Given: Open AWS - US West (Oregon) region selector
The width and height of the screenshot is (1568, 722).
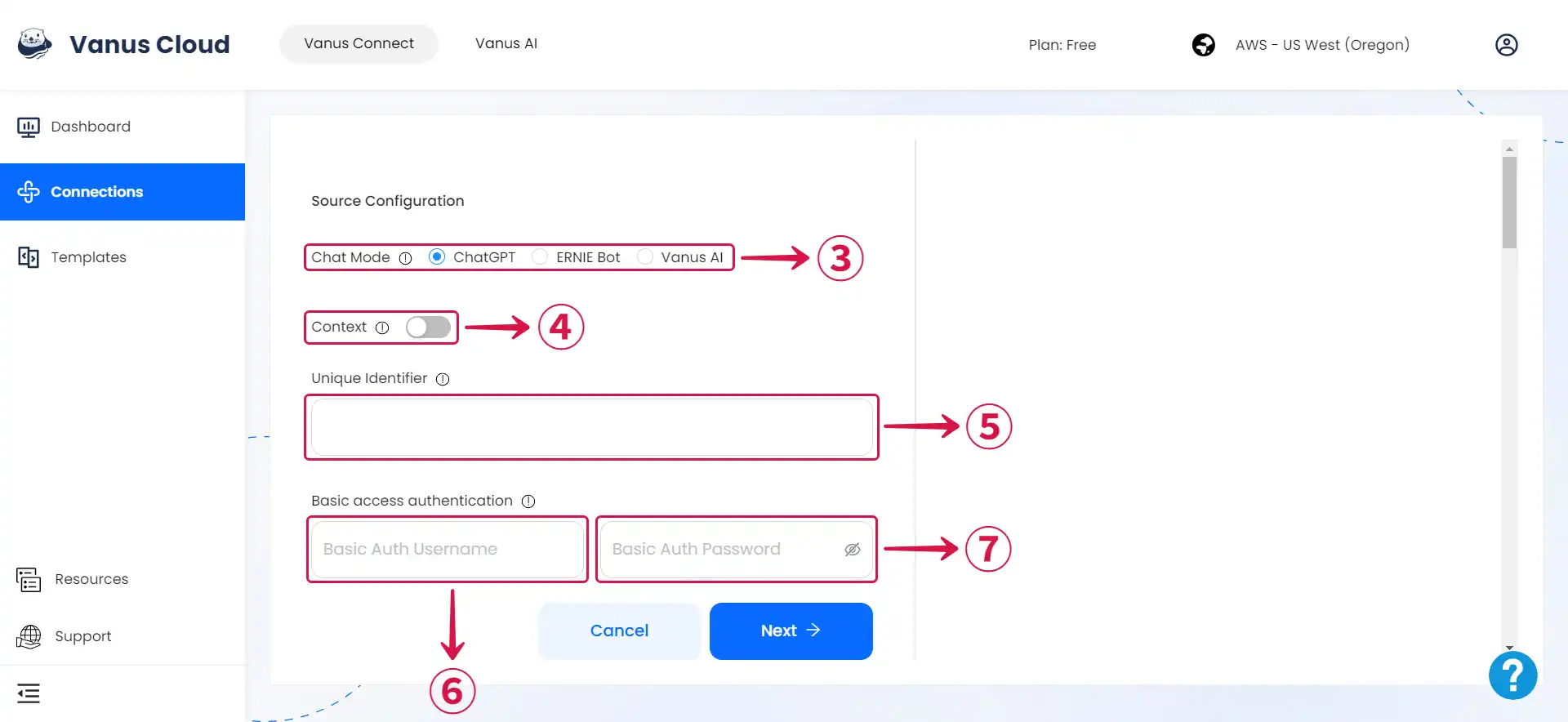Looking at the screenshot, I should point(1322,45).
